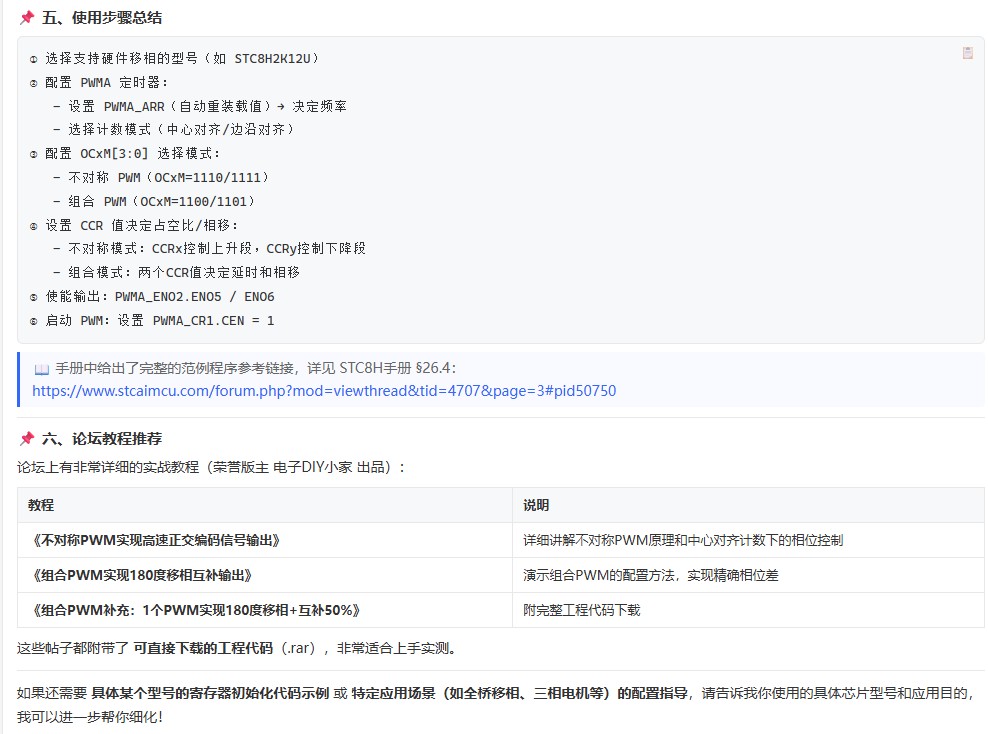Click the book icon before 手册中给出了
Viewport: 988px width, 734px height.
click(41, 369)
